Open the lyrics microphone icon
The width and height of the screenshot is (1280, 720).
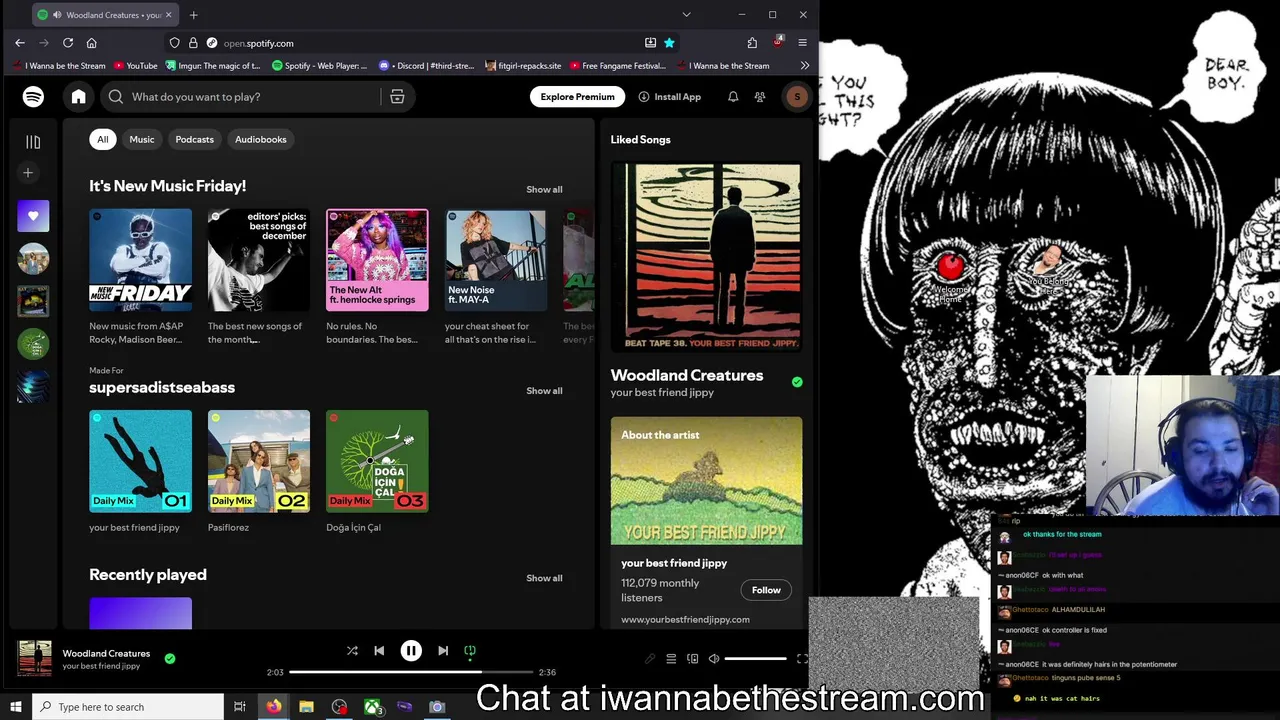pos(650,659)
